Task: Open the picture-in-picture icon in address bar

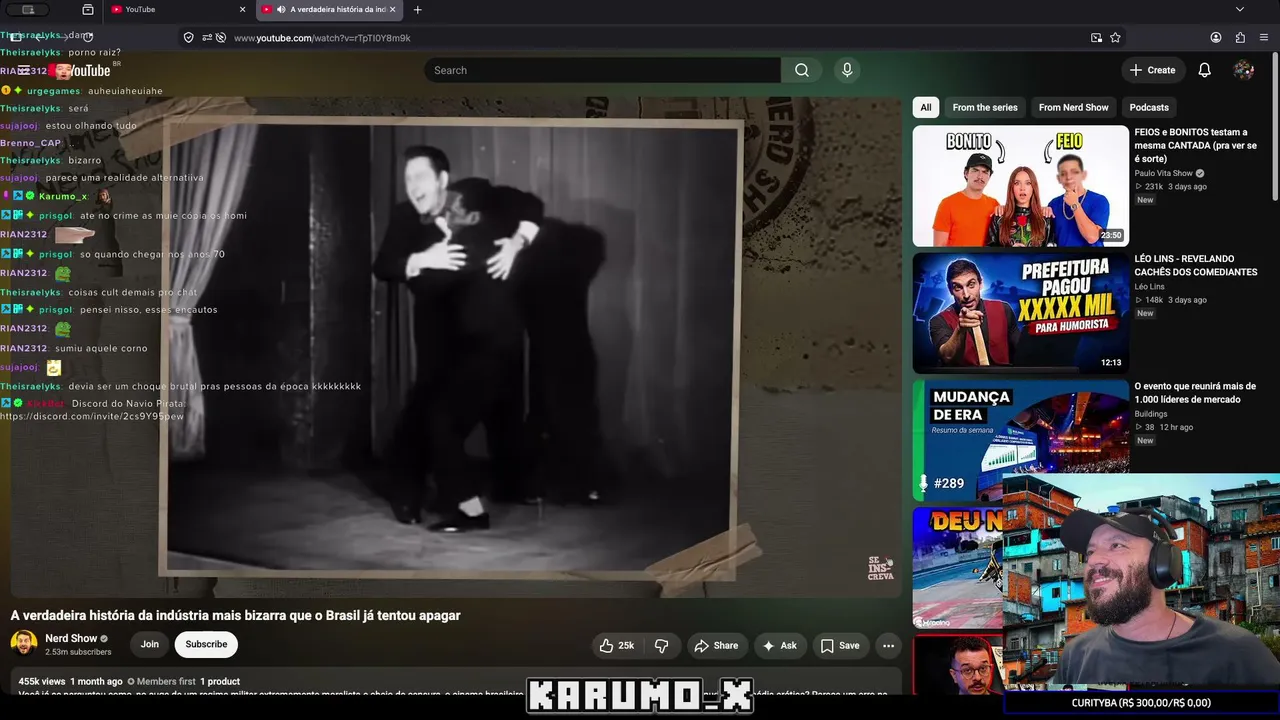Action: 1097,38
